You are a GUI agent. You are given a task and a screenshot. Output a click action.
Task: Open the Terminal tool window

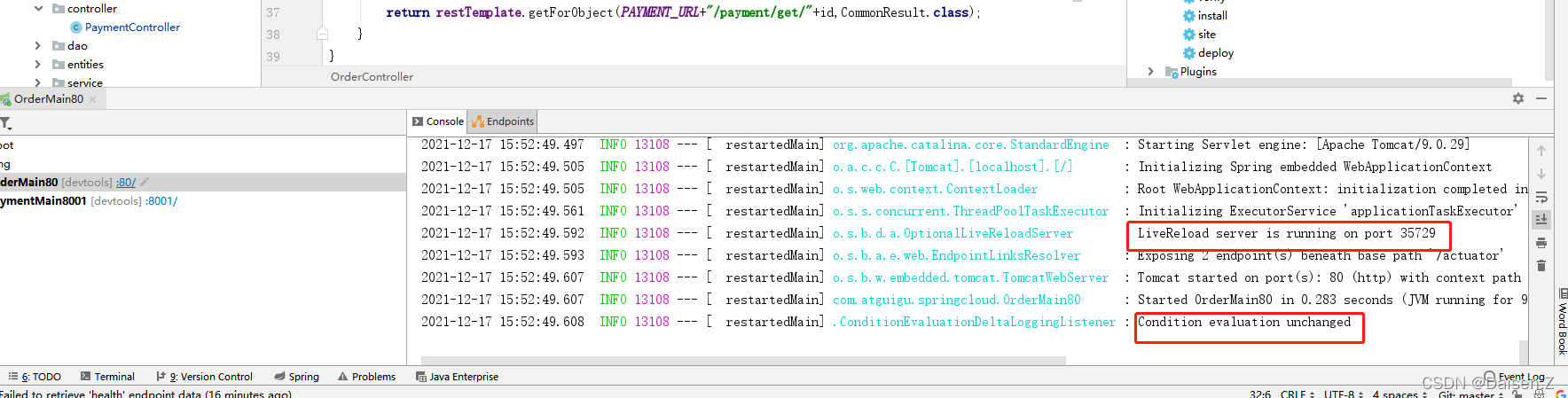pyautogui.click(x=107, y=377)
